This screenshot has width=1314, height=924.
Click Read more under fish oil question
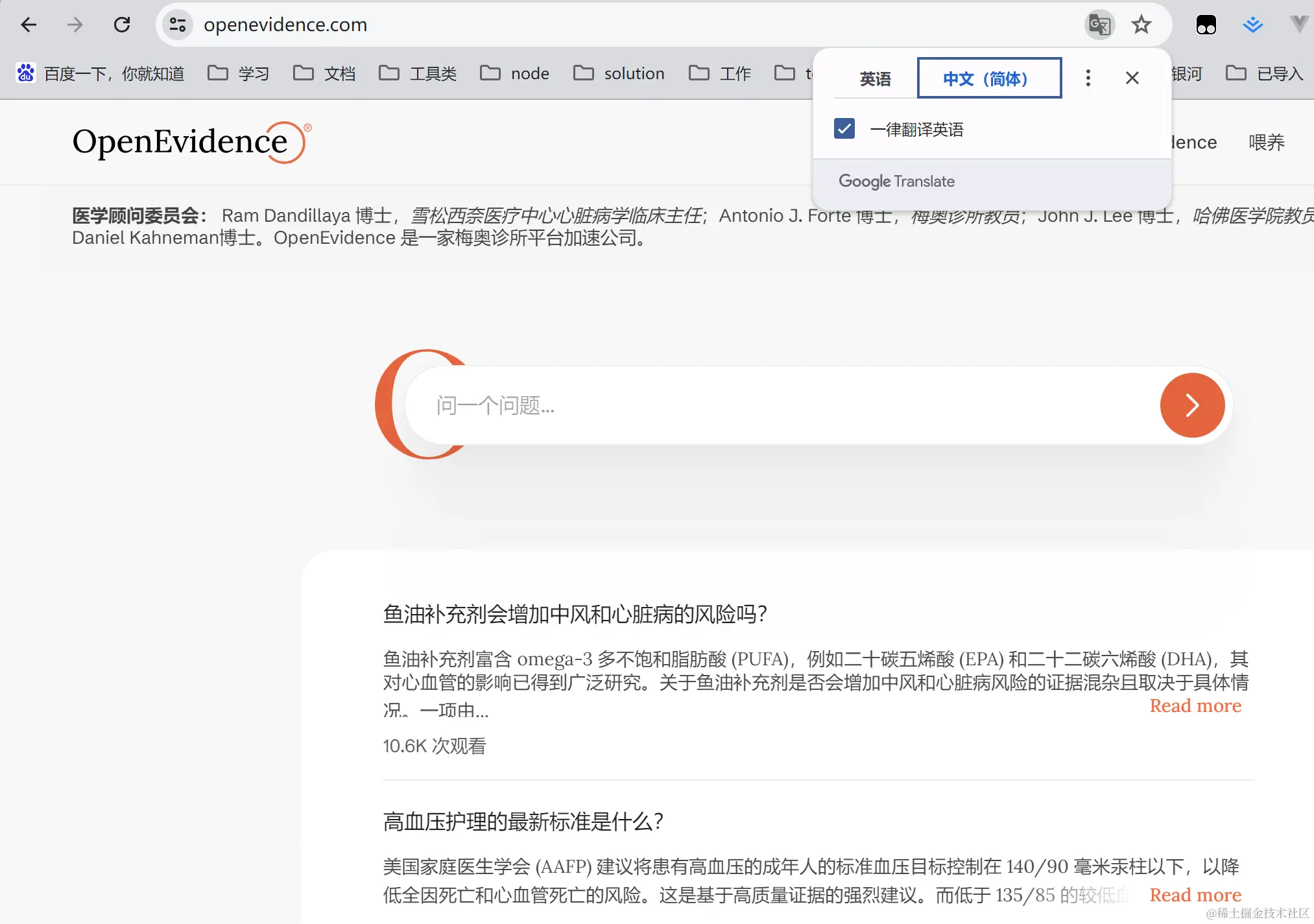[x=1195, y=705]
